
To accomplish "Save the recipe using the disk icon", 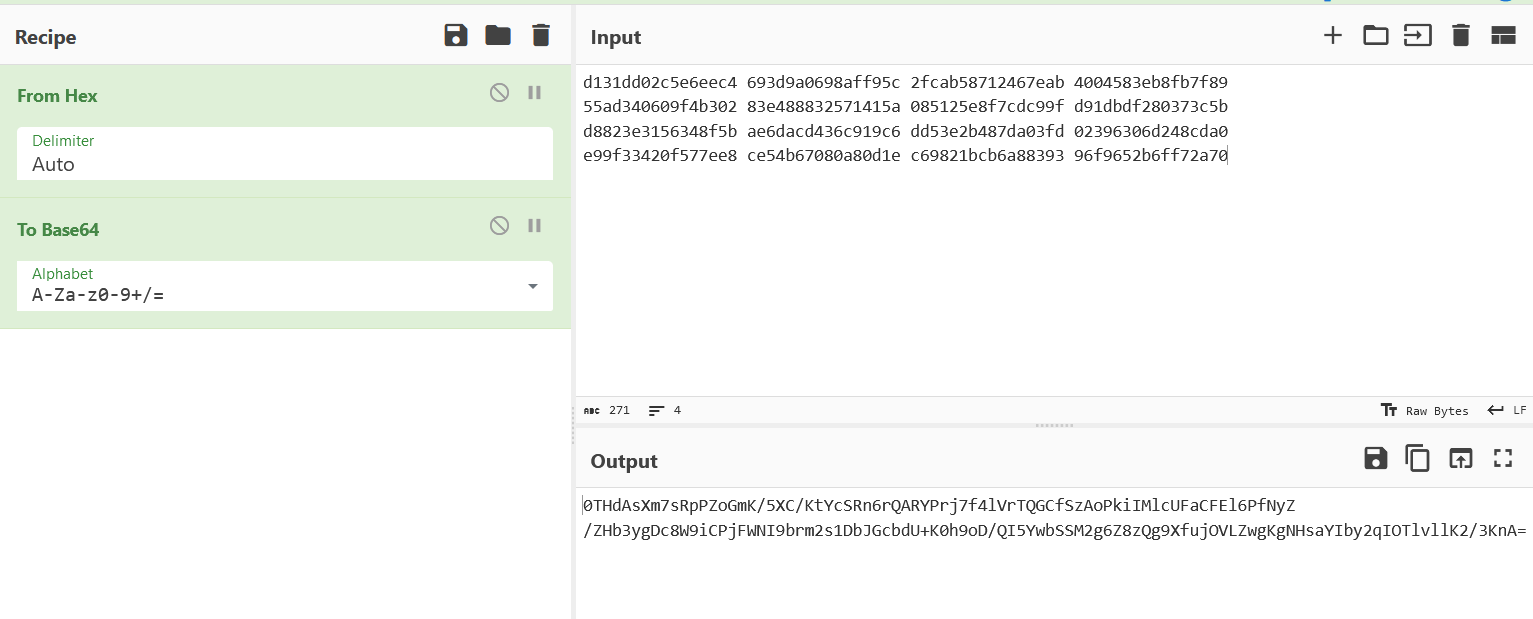I will pos(456,36).
